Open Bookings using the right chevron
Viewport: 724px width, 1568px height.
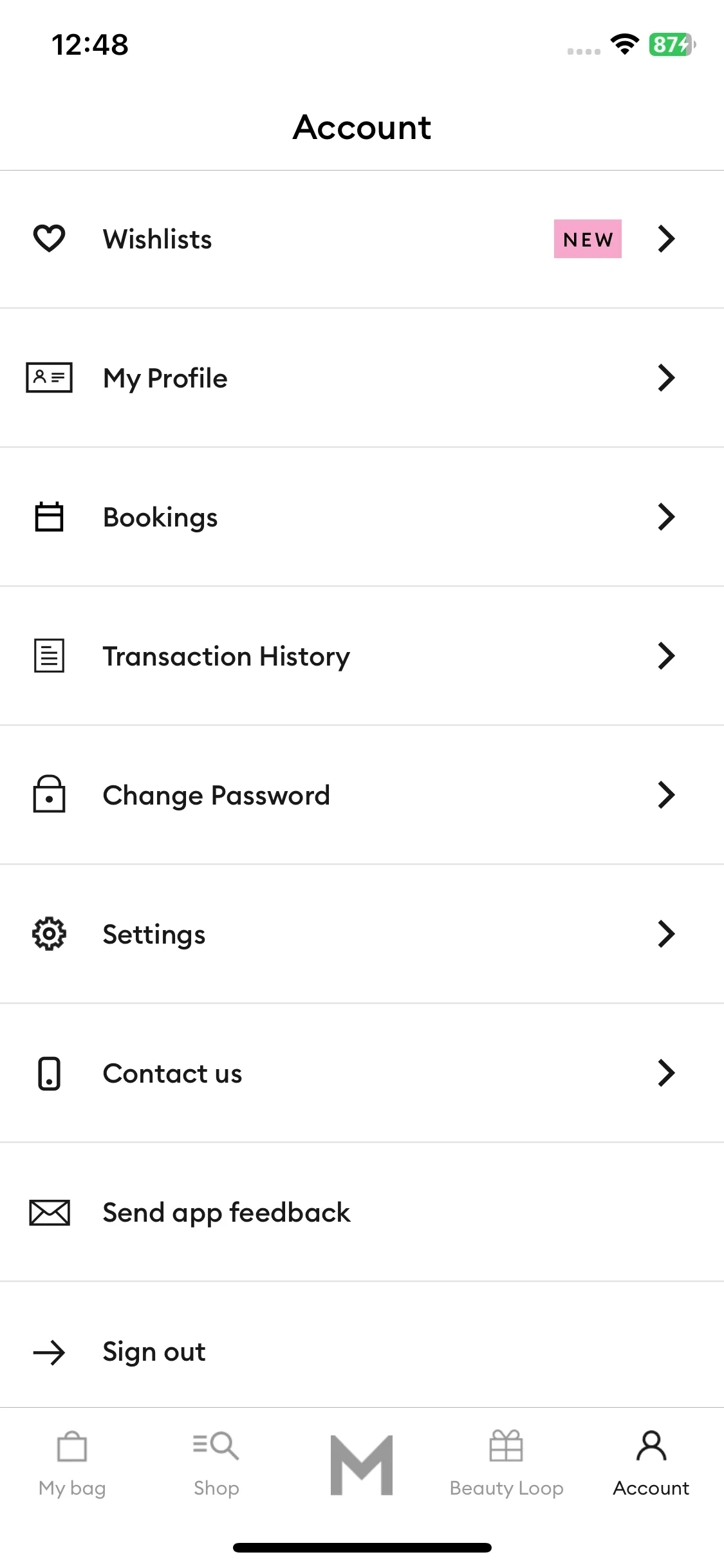[x=666, y=517]
